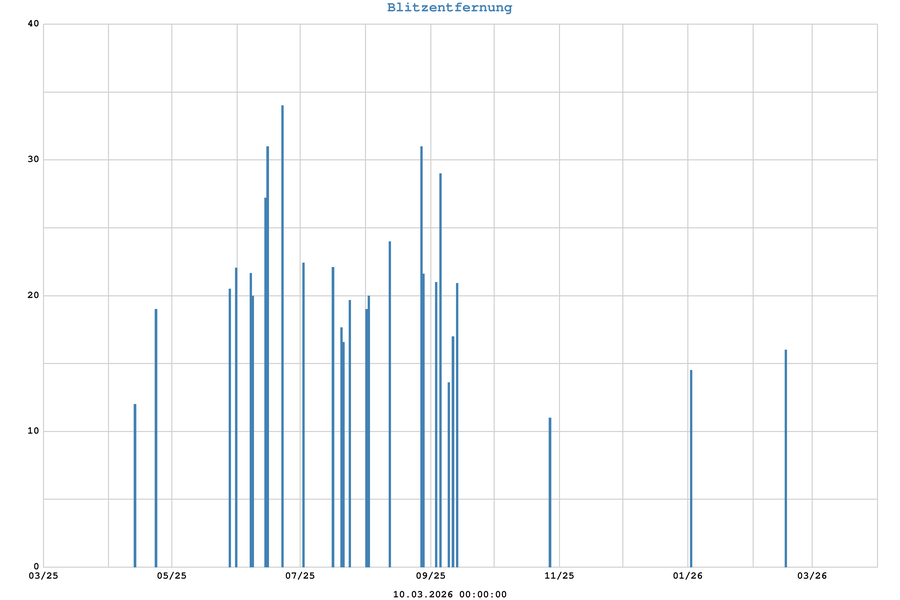Click the Blitzentfernung chart title
This screenshot has width=900, height=600.
click(x=450, y=8)
